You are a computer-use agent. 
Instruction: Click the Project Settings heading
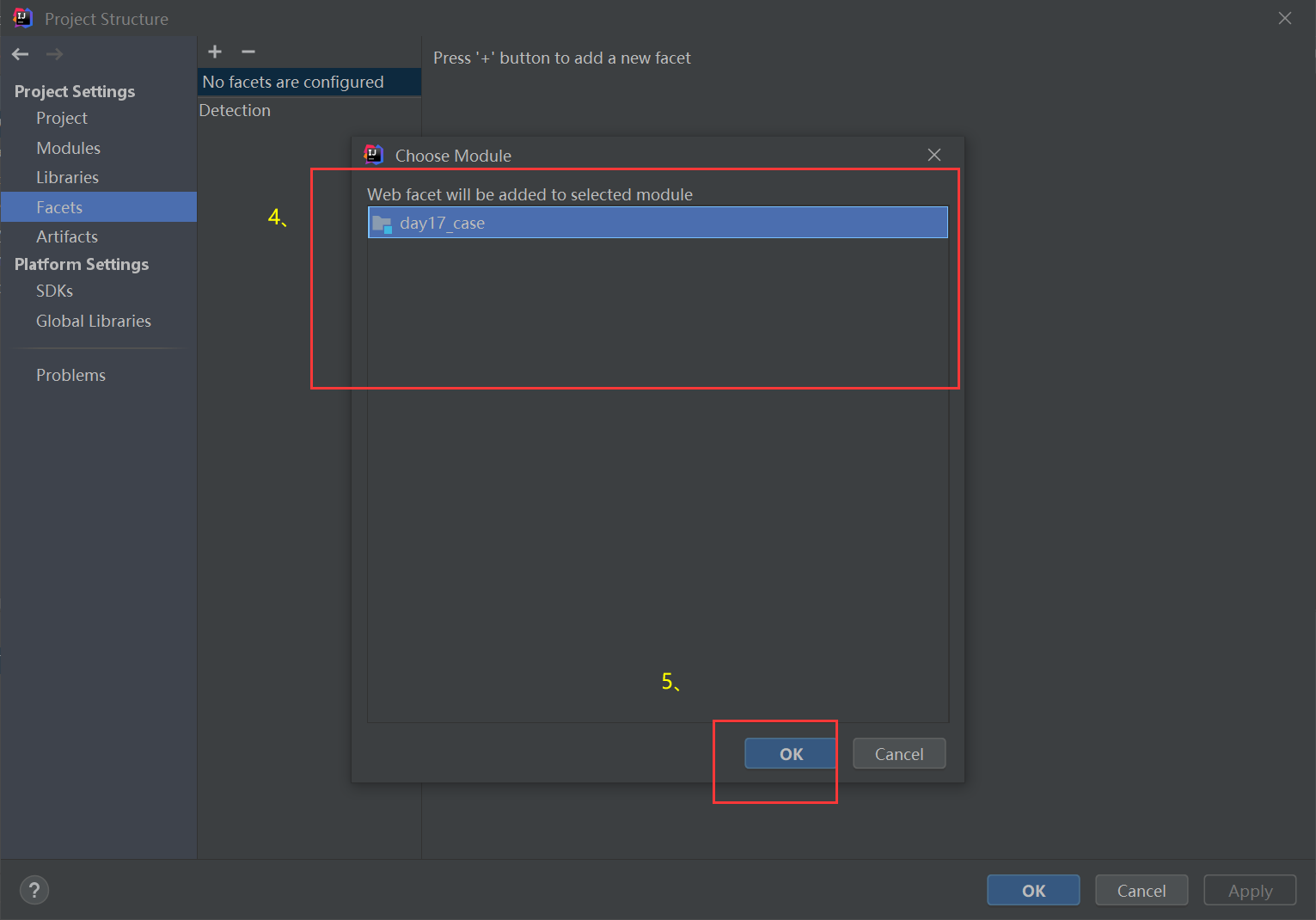pyautogui.click(x=75, y=91)
